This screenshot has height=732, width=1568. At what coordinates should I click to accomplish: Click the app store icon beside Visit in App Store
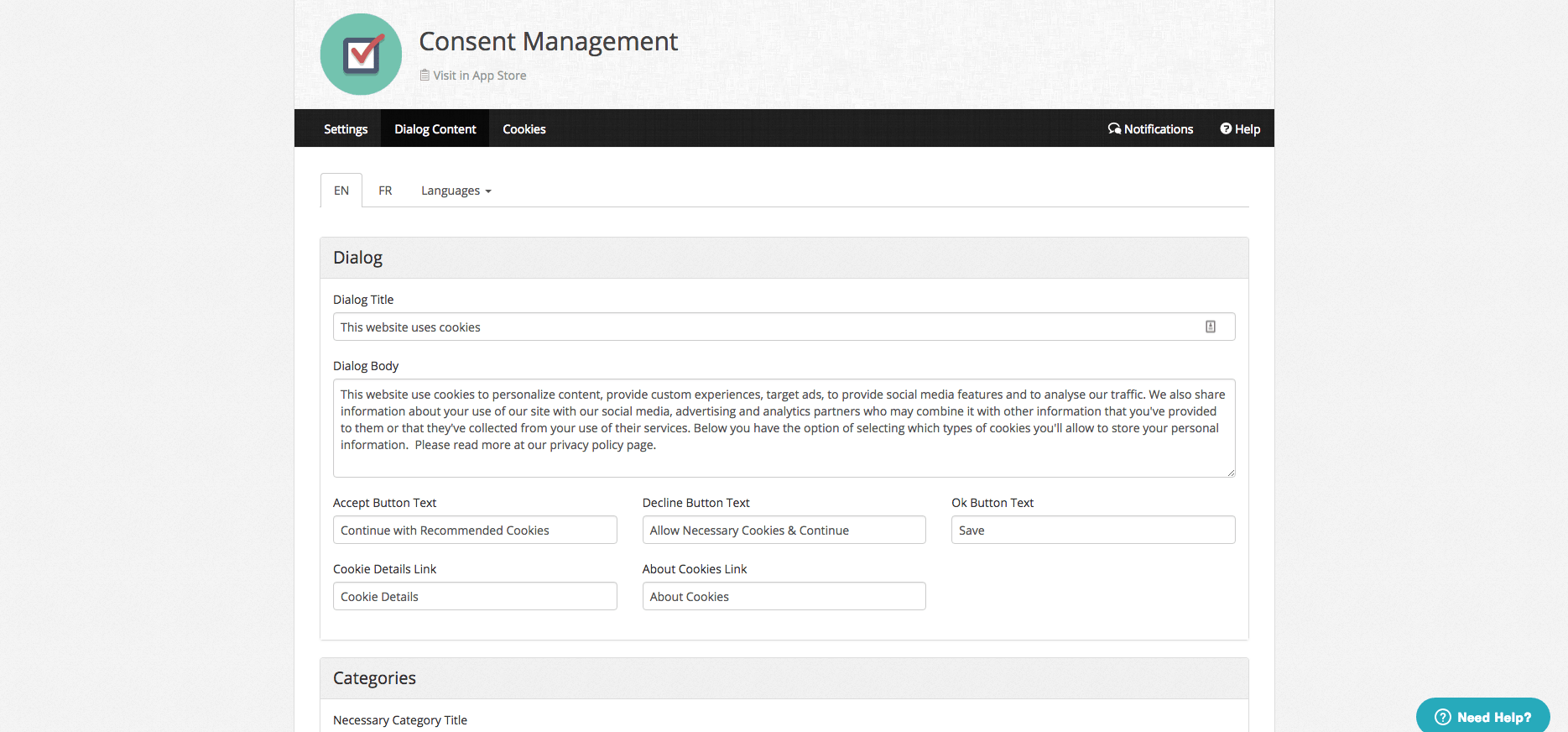pos(425,76)
